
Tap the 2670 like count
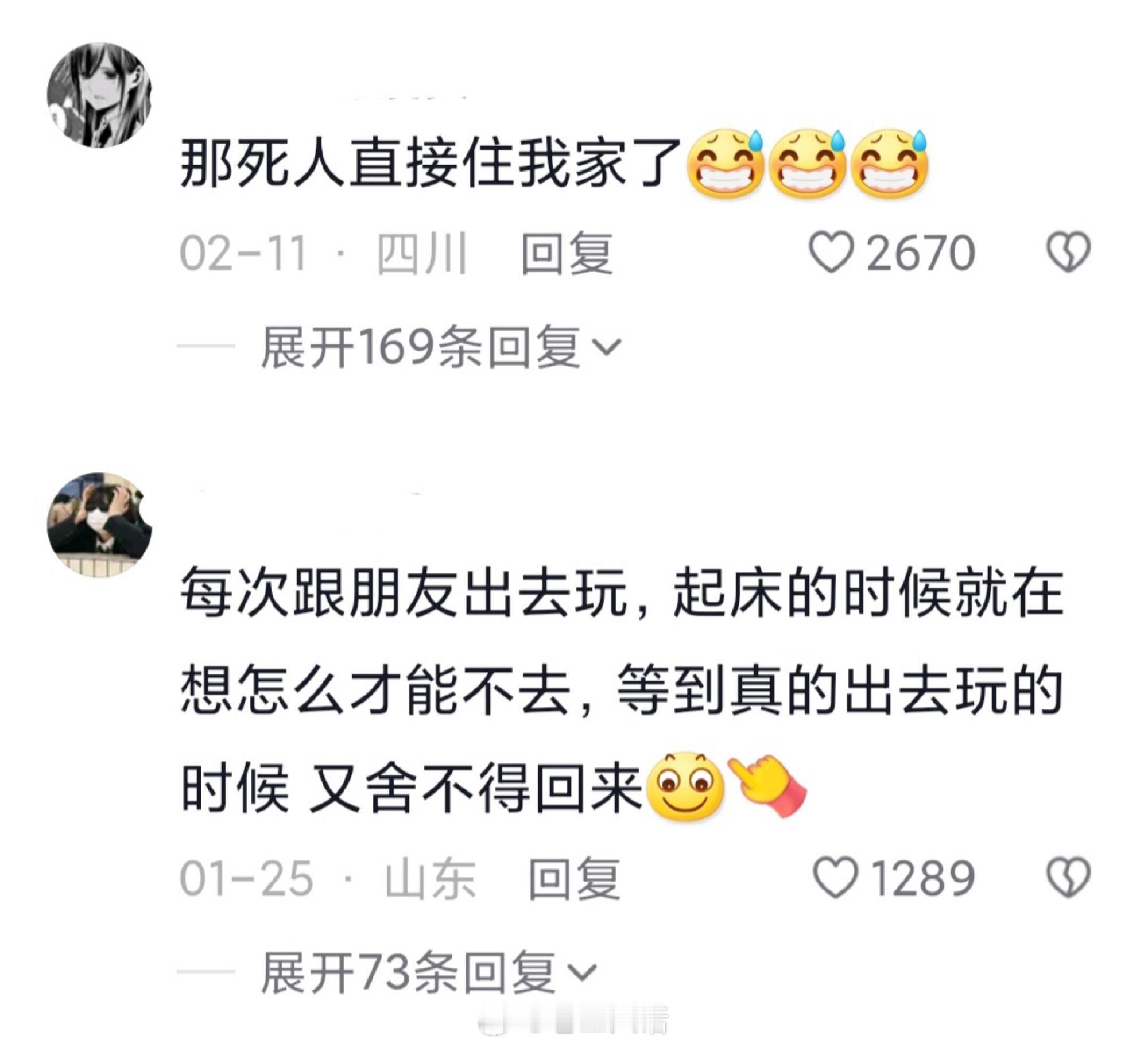(x=920, y=253)
